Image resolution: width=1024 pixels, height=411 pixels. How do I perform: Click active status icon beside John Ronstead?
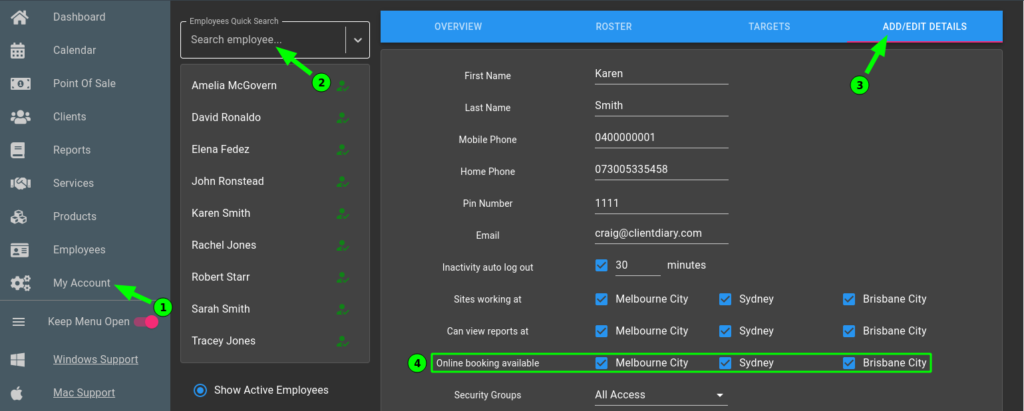[x=342, y=181]
